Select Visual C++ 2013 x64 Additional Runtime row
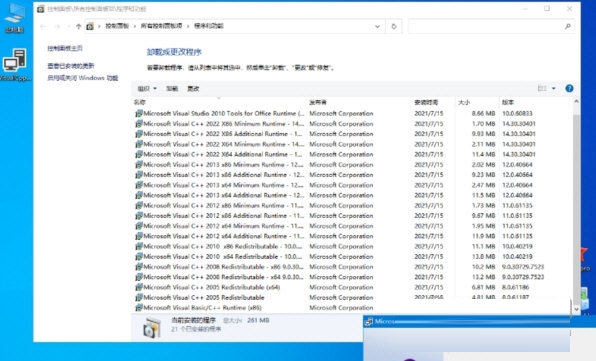The image size is (596, 361). coord(352,195)
